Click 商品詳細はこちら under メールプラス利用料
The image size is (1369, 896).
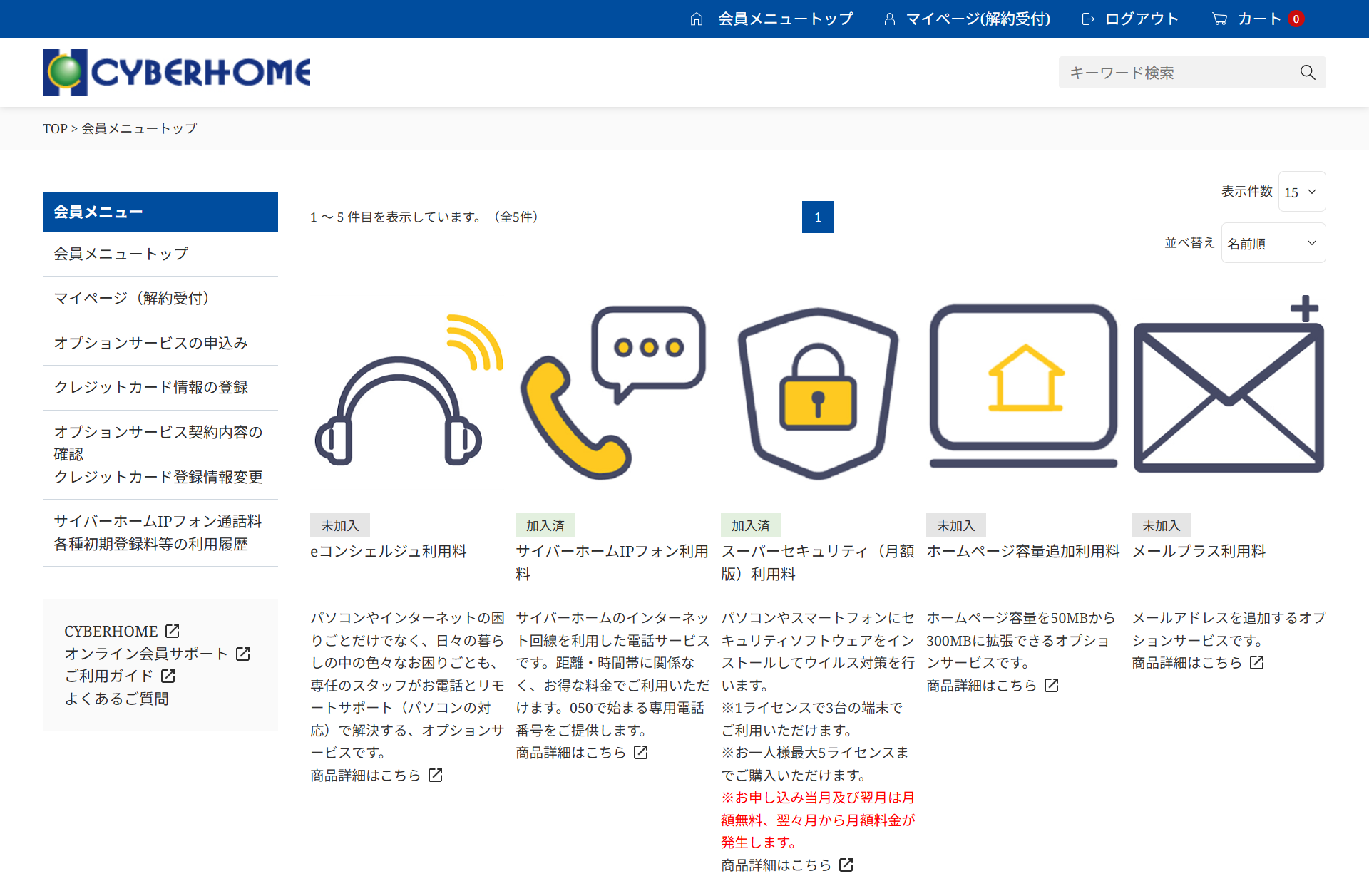(x=1187, y=663)
